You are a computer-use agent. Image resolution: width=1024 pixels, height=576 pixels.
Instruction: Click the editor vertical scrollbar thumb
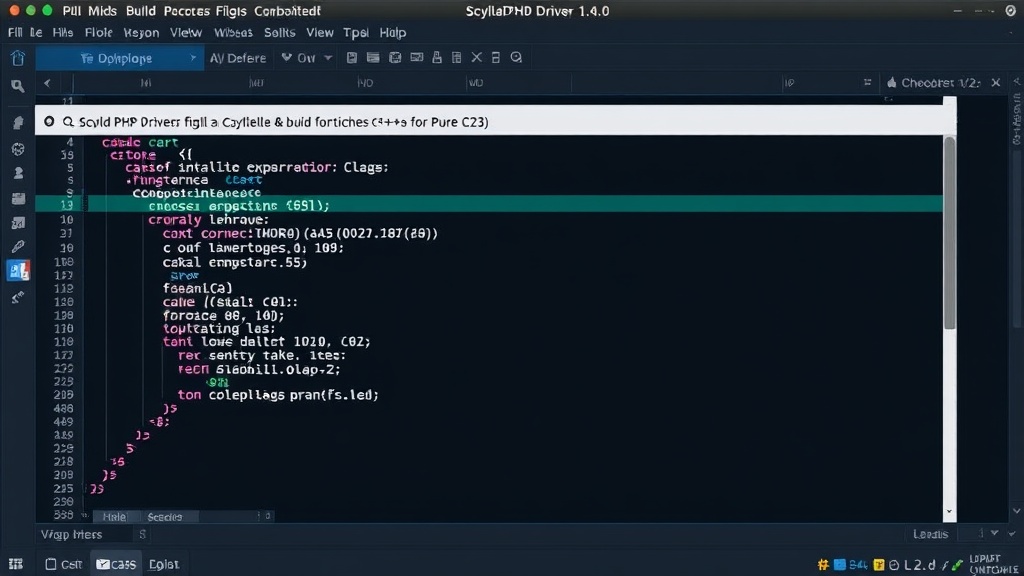949,232
